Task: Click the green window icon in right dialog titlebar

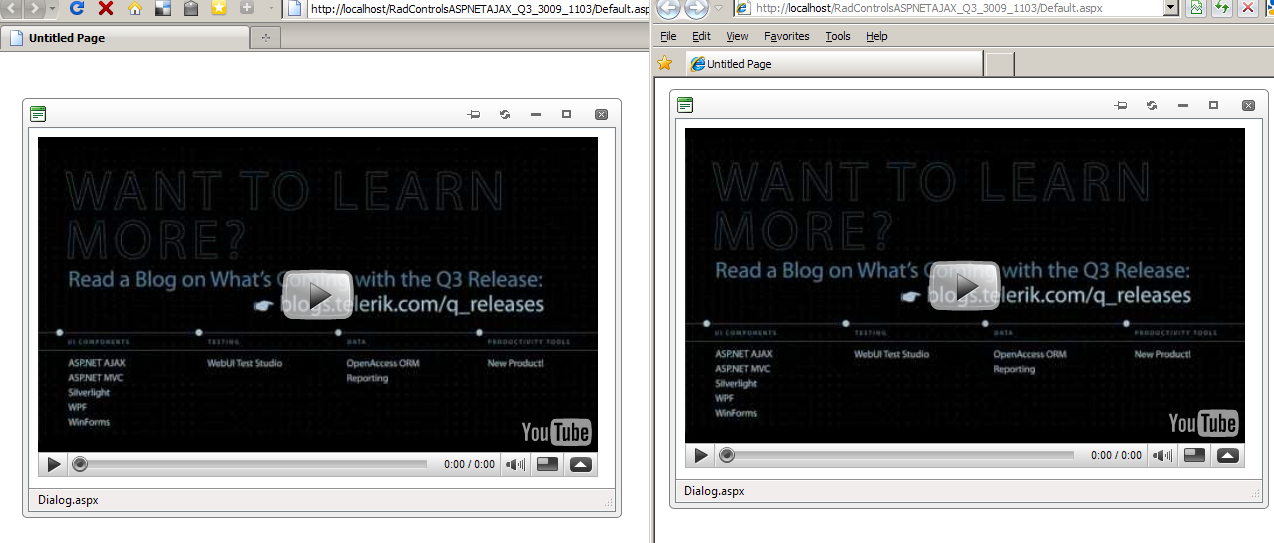Action: point(685,105)
